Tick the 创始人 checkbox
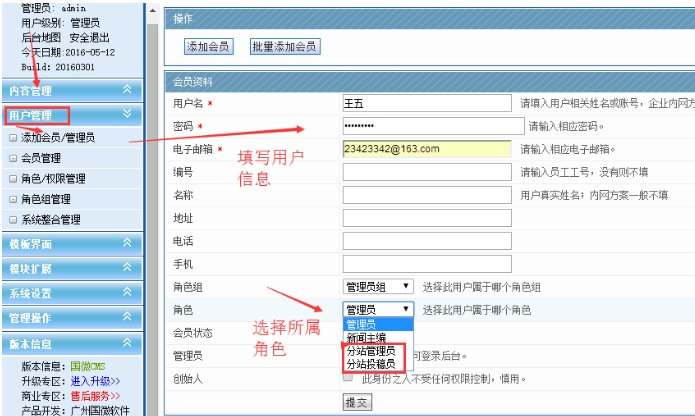This screenshot has height=416, width=695. 348,378
